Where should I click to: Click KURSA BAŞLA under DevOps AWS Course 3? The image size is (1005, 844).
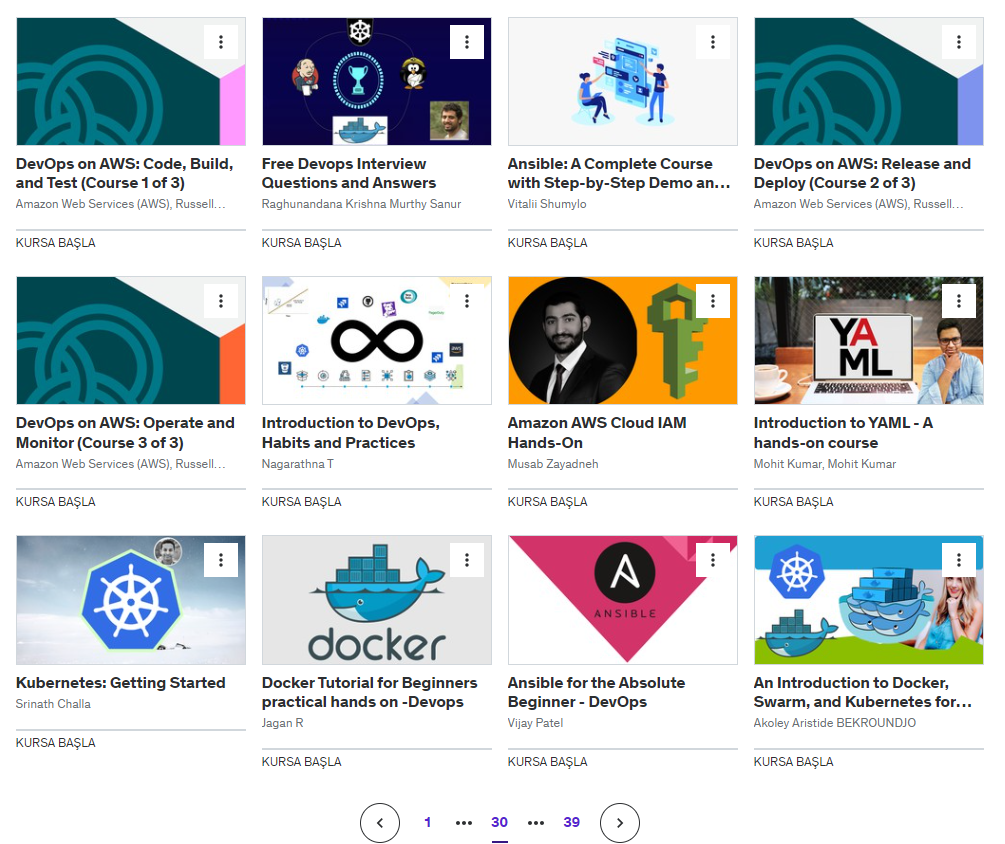pyautogui.click(x=56, y=502)
